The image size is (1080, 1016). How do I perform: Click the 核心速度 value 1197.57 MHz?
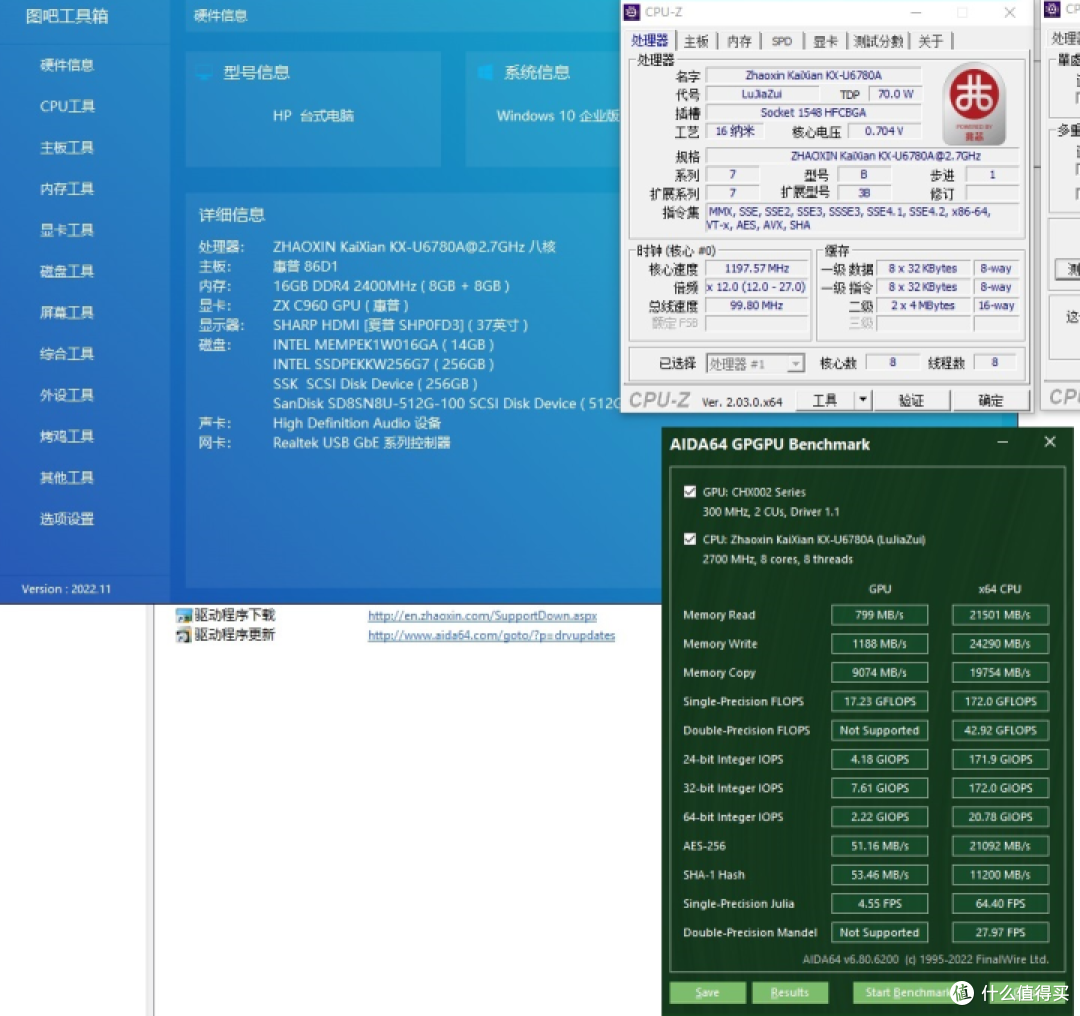(x=756, y=268)
